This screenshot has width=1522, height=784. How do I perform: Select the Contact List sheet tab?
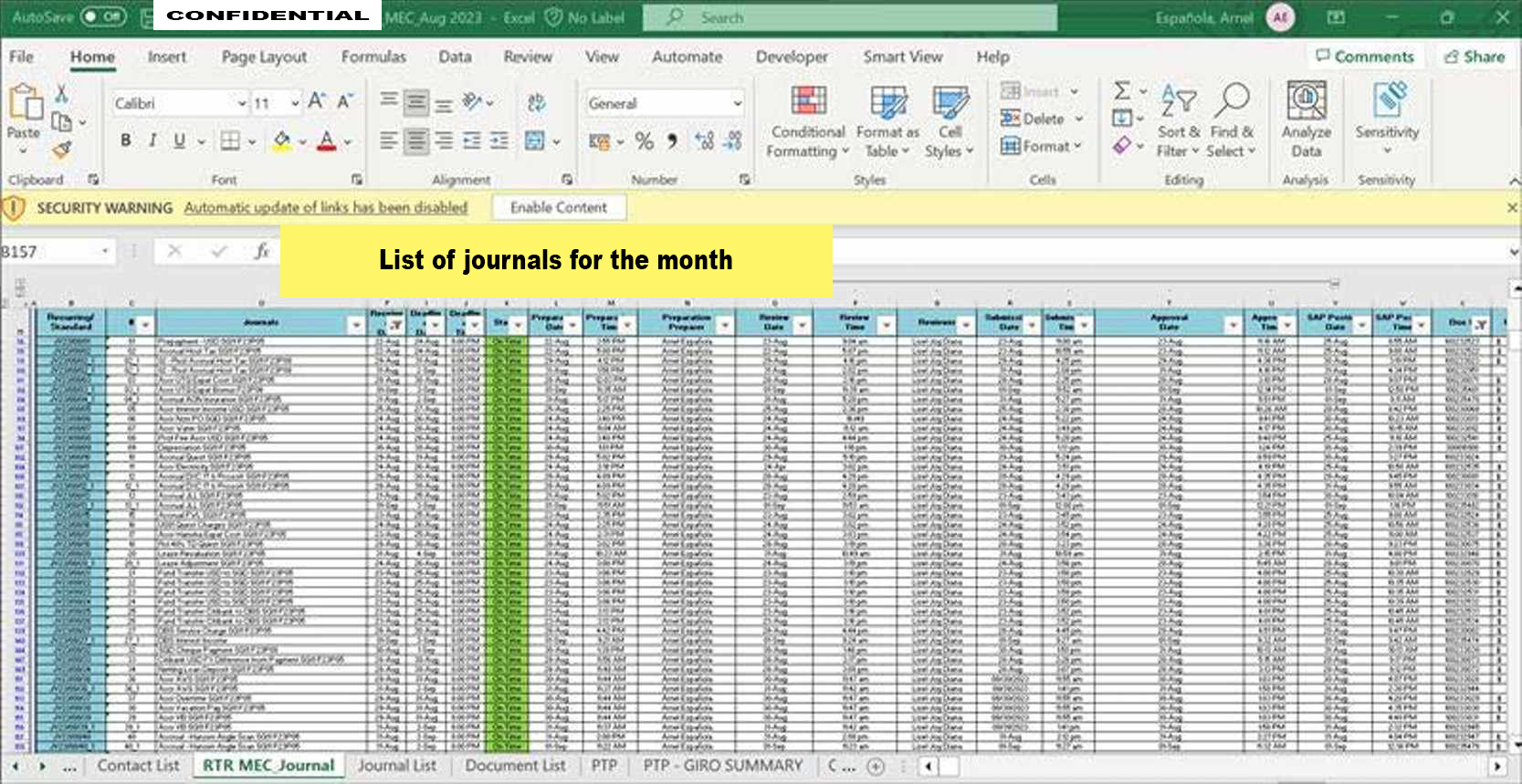139,766
